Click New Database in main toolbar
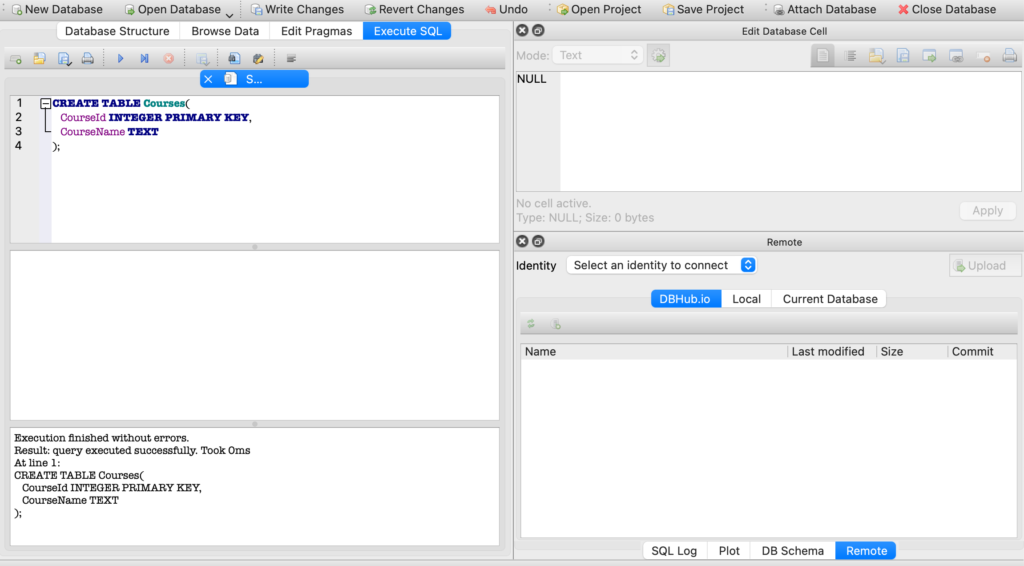1024x566 pixels. coord(57,10)
